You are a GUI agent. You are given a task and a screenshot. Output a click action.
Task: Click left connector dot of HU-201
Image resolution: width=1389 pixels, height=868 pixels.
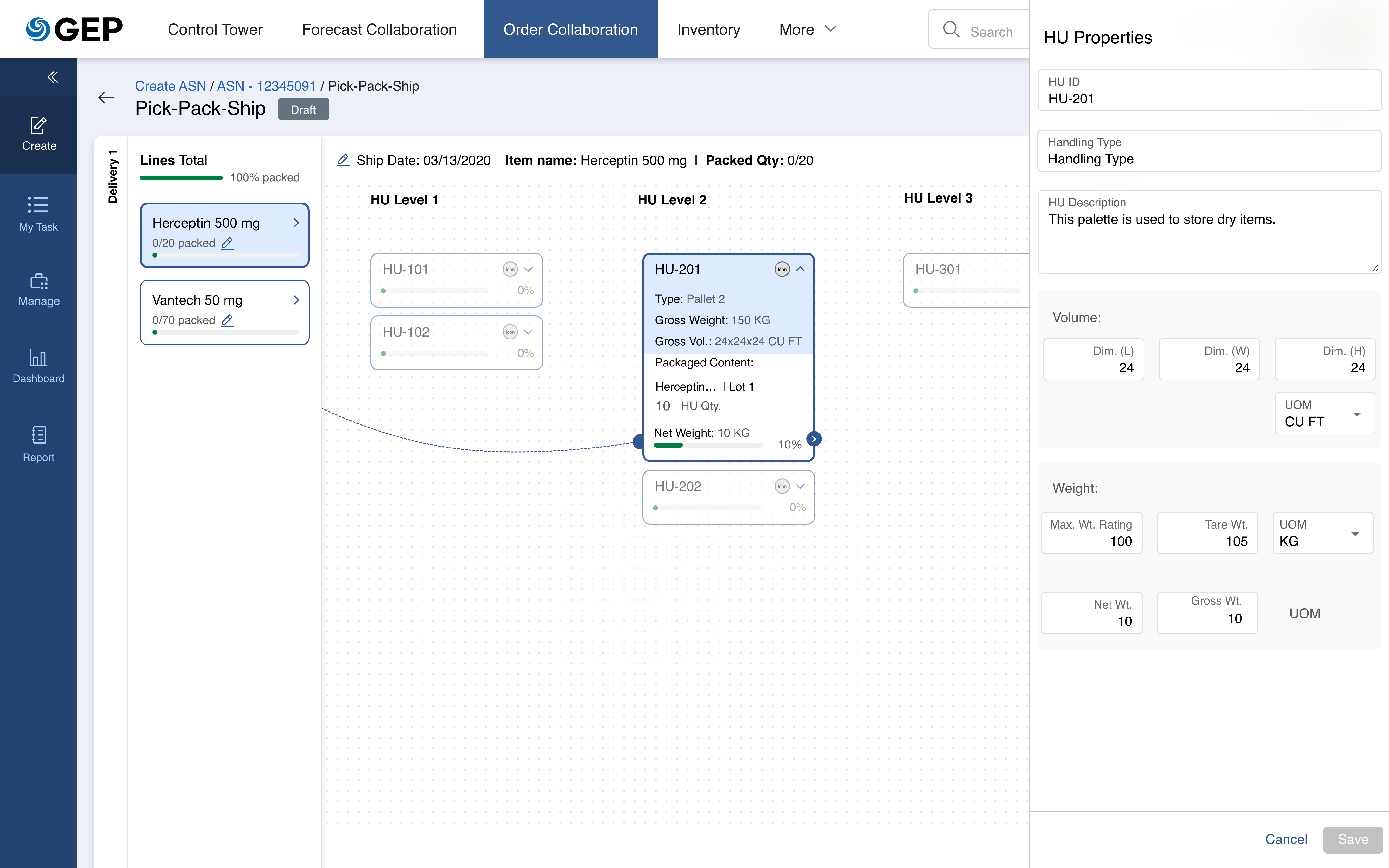[x=638, y=441]
